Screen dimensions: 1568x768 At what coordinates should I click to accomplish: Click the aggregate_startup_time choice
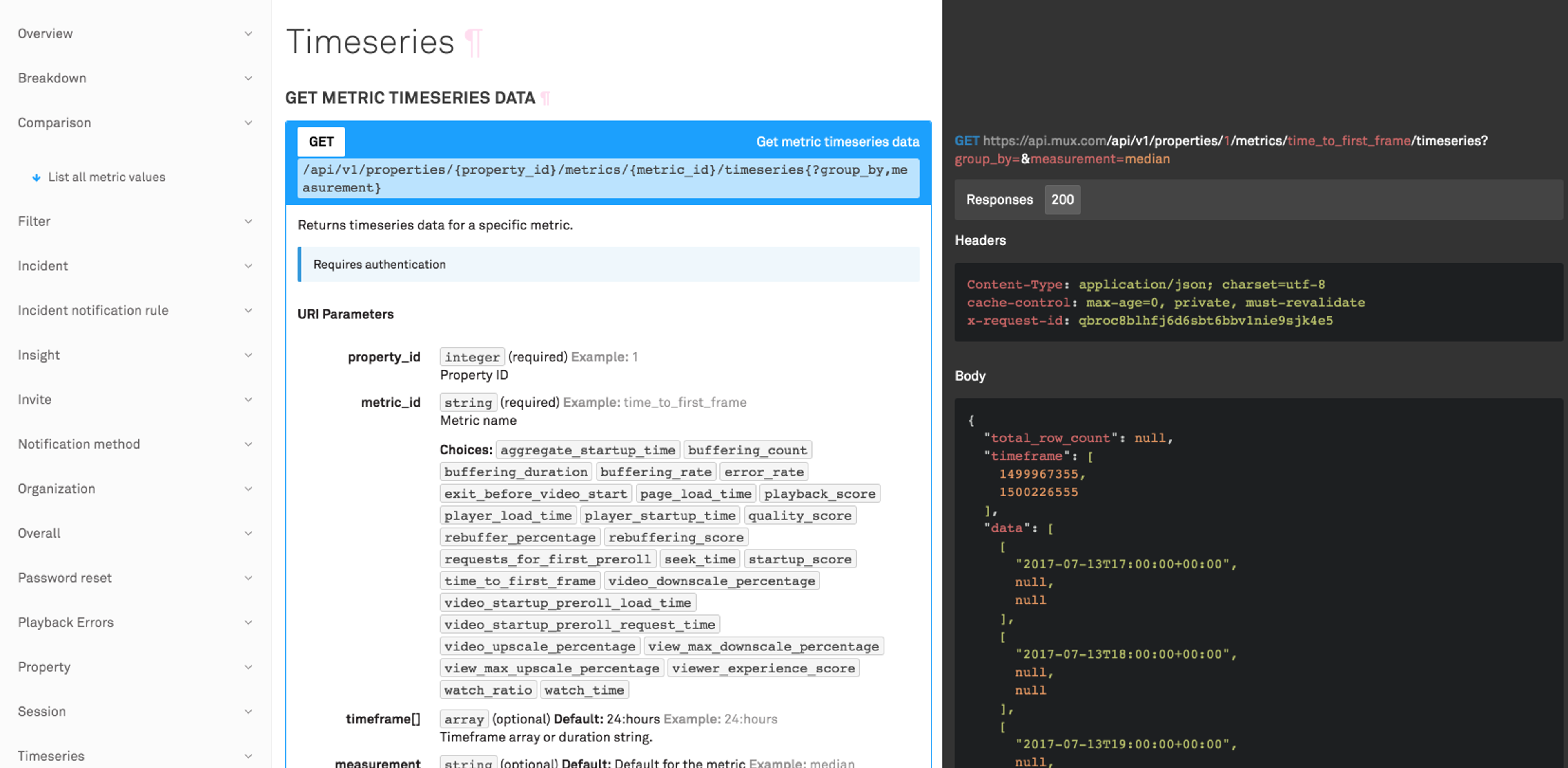588,450
